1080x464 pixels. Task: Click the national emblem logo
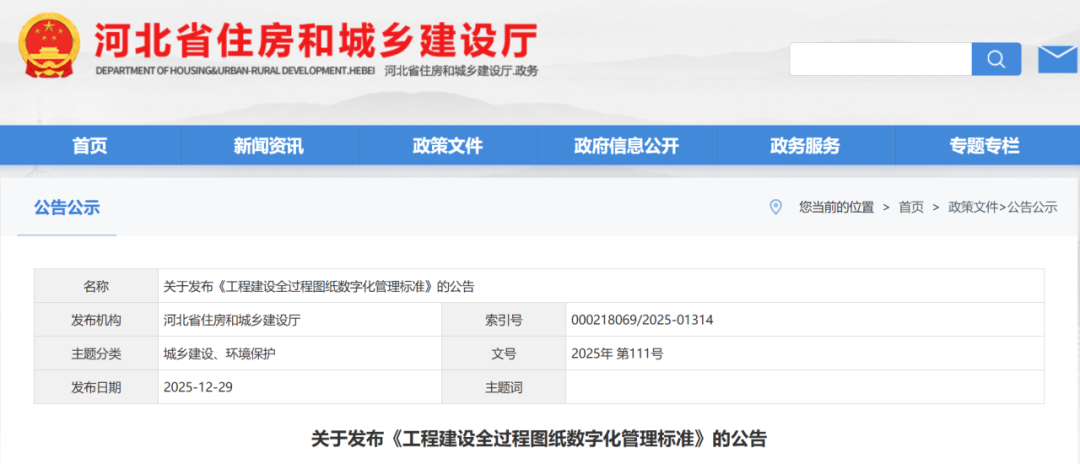coord(49,45)
